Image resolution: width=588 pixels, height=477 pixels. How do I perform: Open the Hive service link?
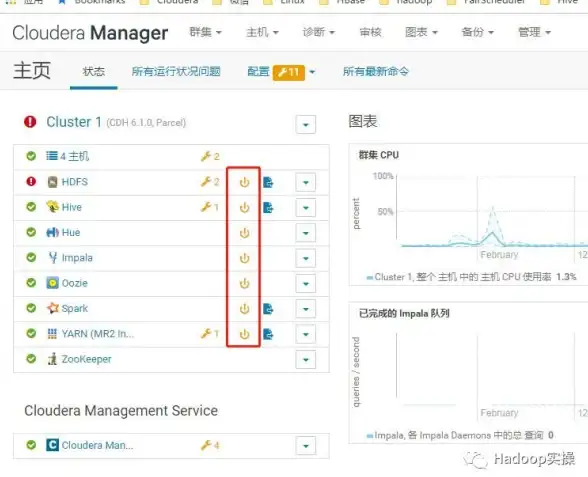pos(72,207)
